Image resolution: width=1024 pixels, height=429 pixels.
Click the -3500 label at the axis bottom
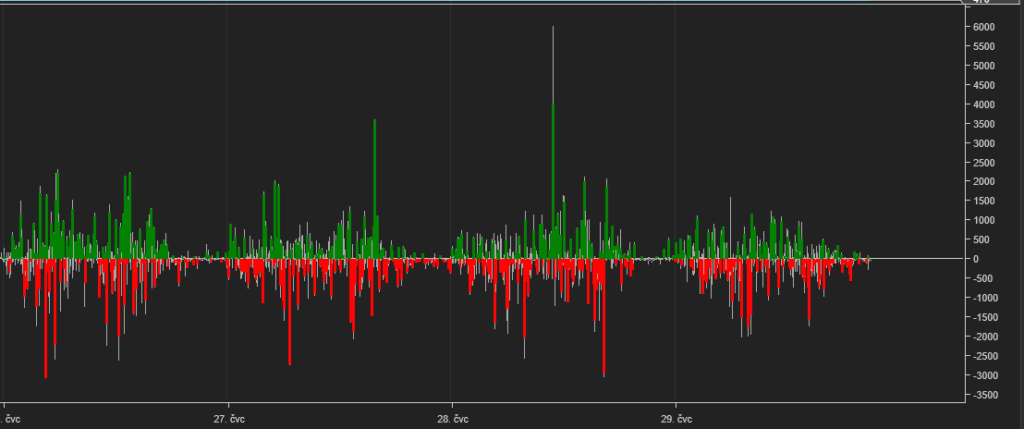pos(986,395)
